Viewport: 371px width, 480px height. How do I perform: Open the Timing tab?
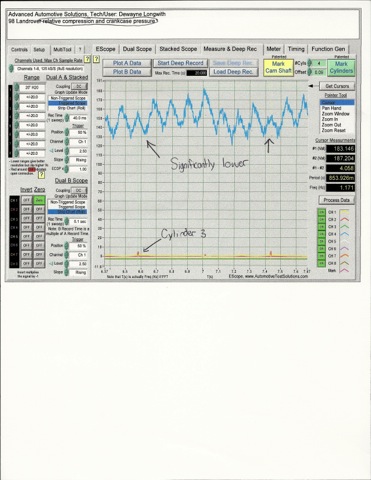(296, 49)
